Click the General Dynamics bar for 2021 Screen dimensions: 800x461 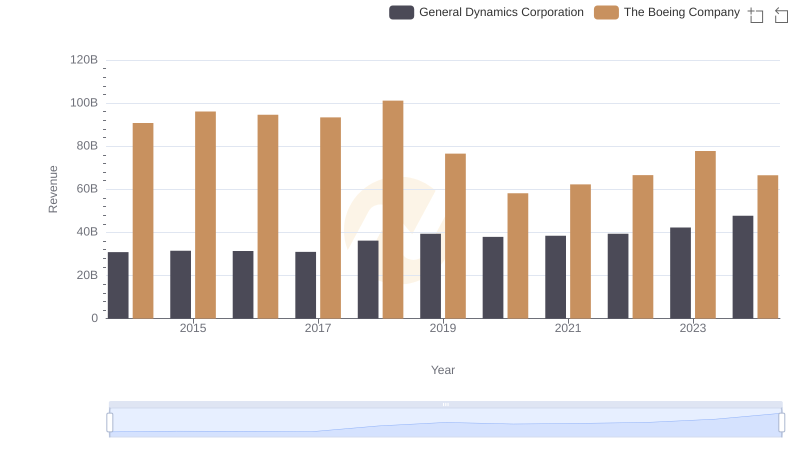click(x=556, y=277)
